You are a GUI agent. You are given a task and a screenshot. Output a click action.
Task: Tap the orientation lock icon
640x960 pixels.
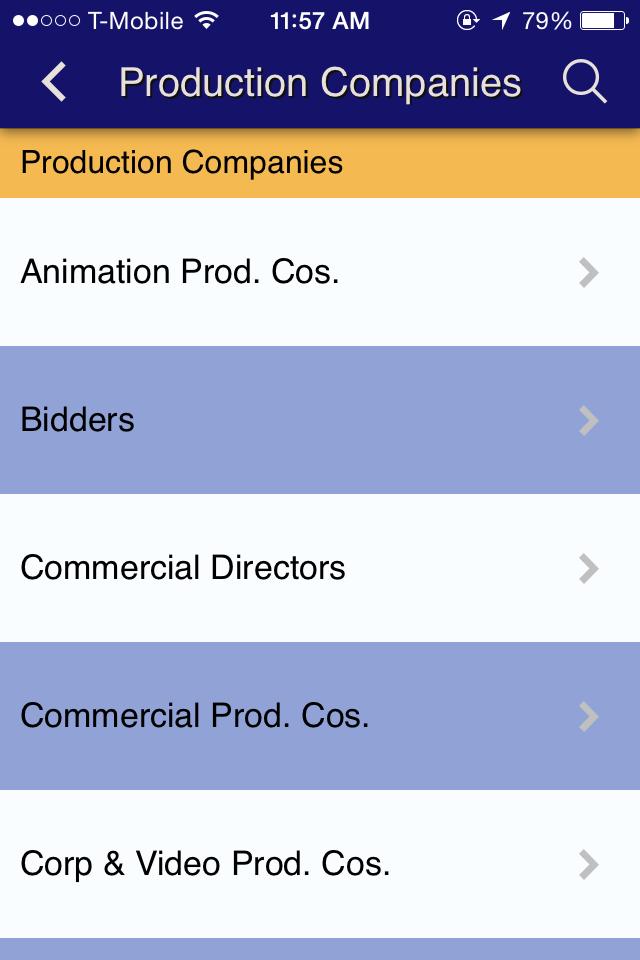(x=468, y=19)
